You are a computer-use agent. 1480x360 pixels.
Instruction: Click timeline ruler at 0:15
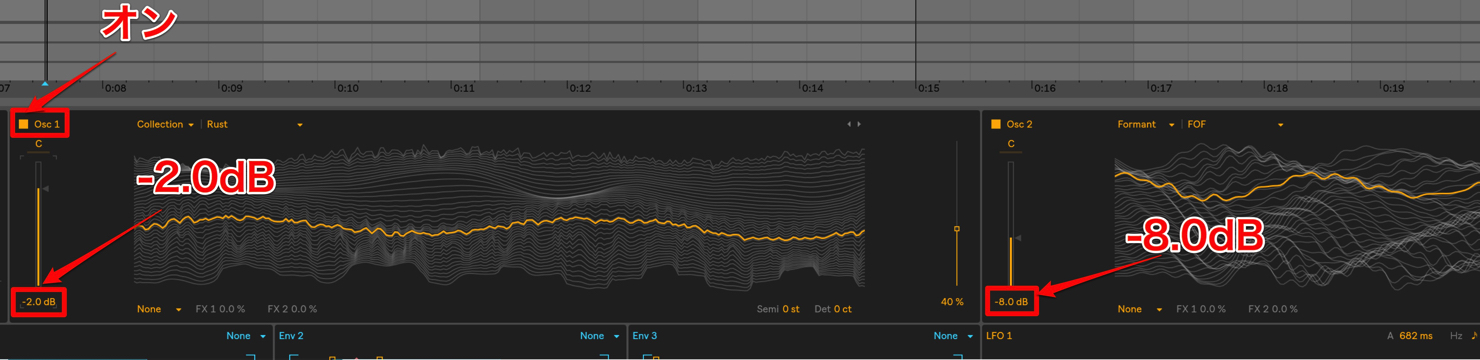tap(928, 88)
